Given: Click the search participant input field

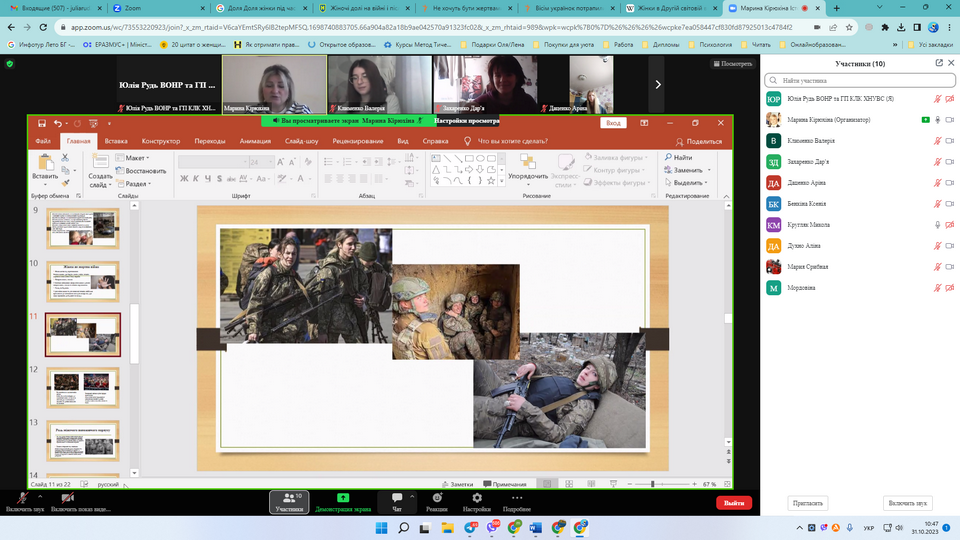Looking at the screenshot, I should pos(859,80).
